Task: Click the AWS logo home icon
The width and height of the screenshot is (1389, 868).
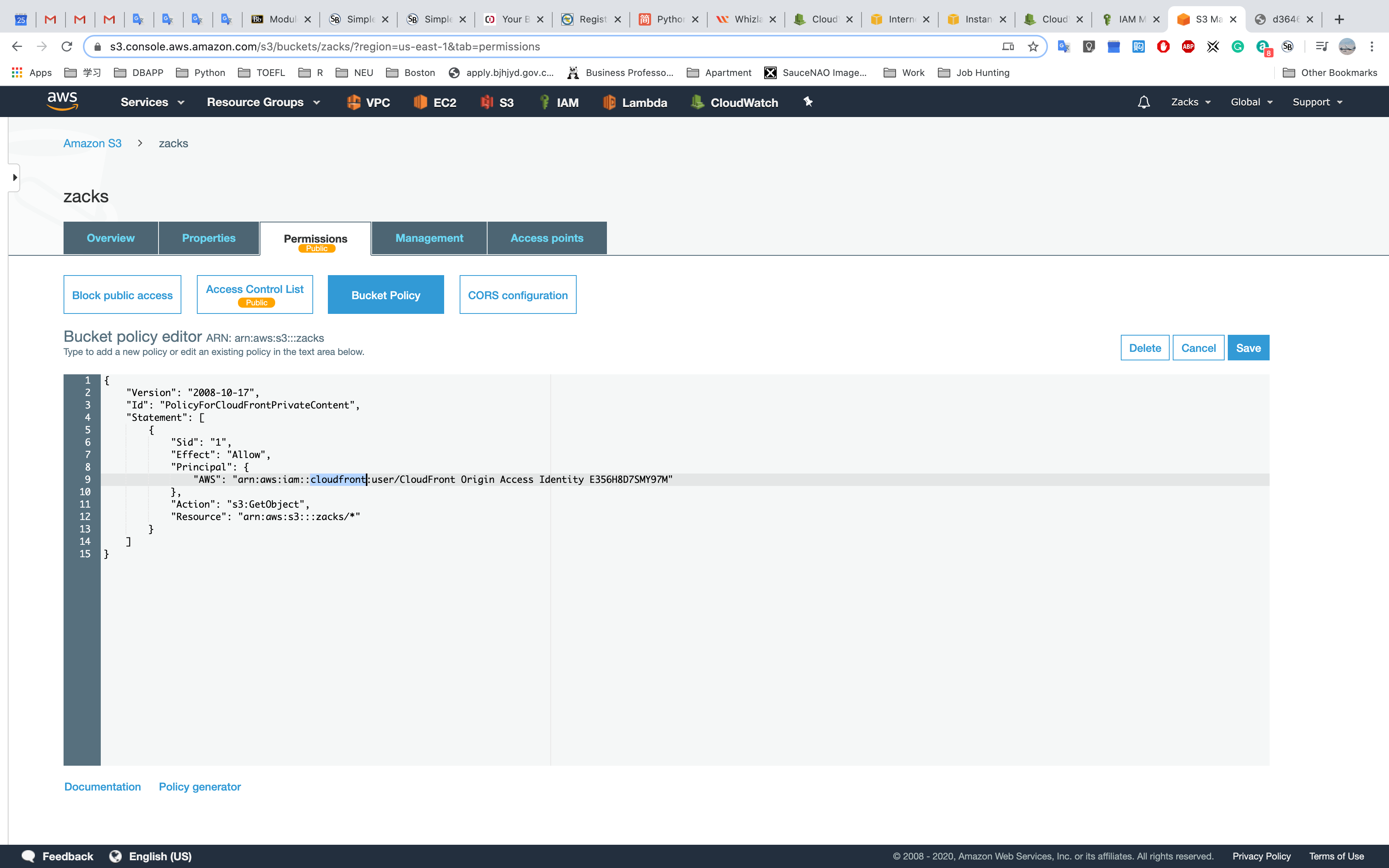Action: pos(62,101)
